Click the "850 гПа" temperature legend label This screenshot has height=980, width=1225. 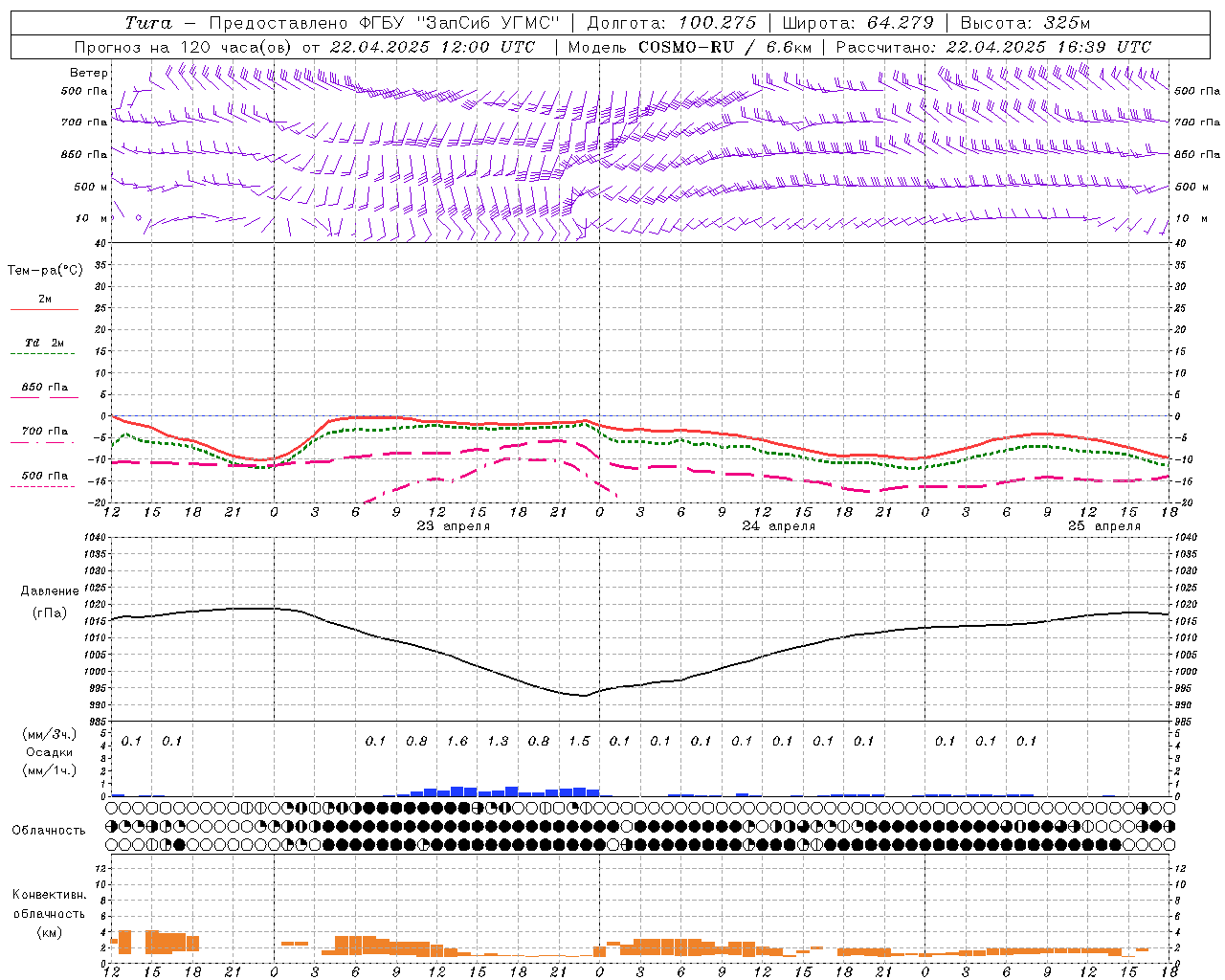tap(45, 388)
